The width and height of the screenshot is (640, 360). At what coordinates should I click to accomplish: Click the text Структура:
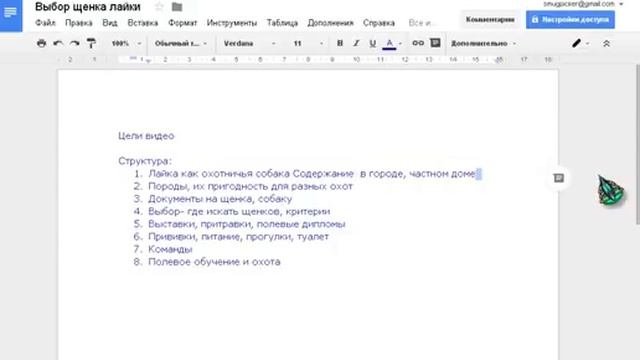145,161
